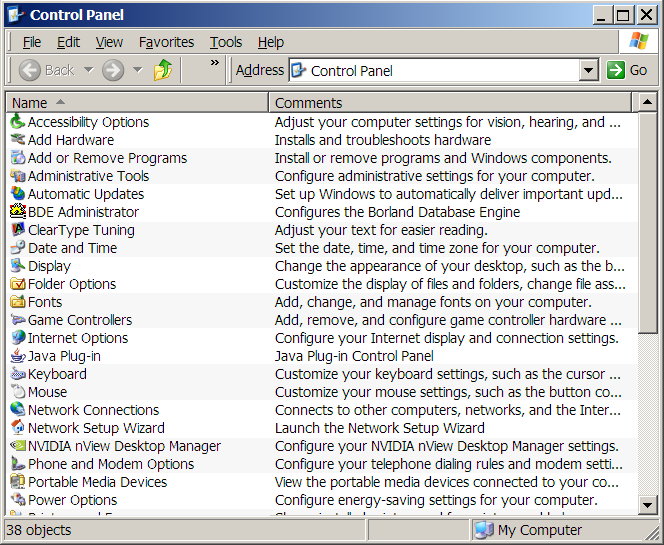Click comment "Configures the Borland Database Engine"

pos(397,212)
